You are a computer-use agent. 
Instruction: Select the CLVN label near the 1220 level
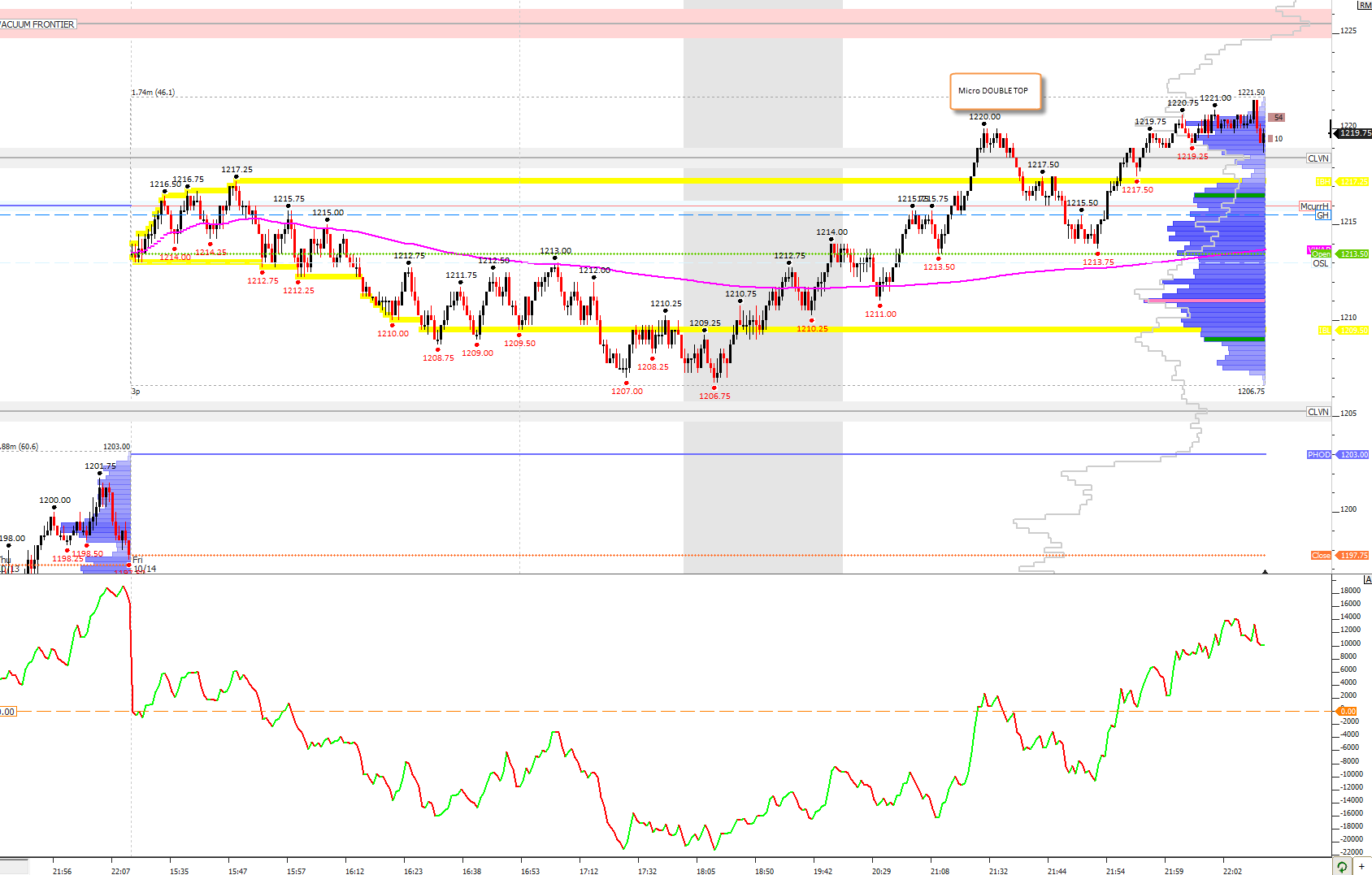(x=1318, y=158)
